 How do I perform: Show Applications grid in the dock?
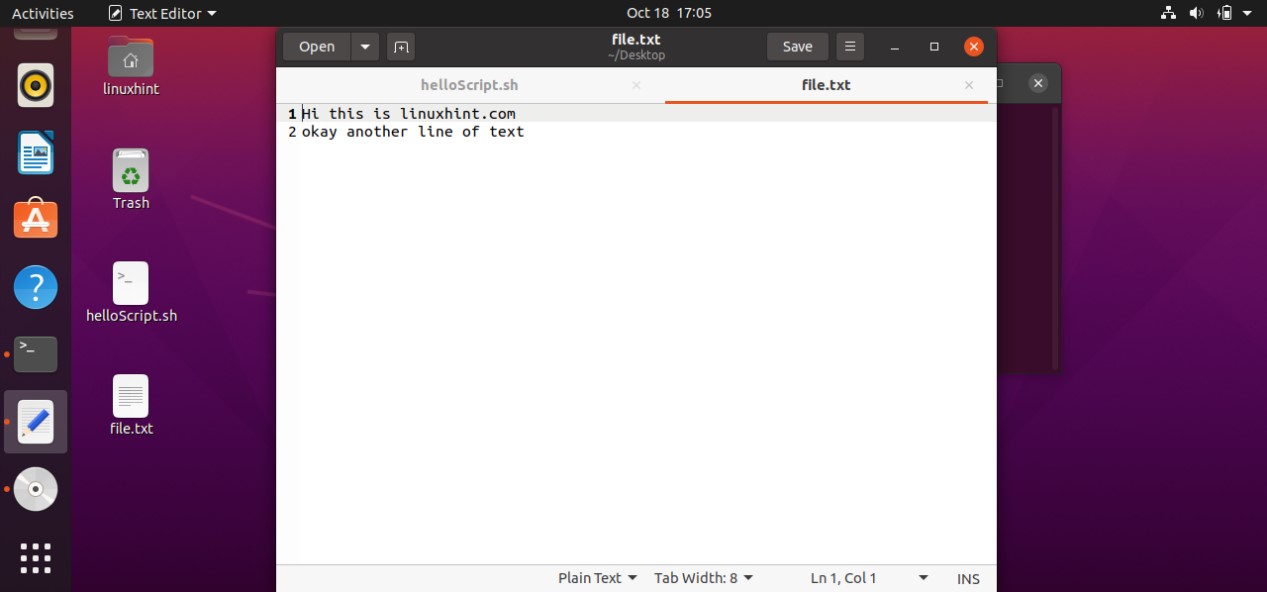[x=36, y=557]
